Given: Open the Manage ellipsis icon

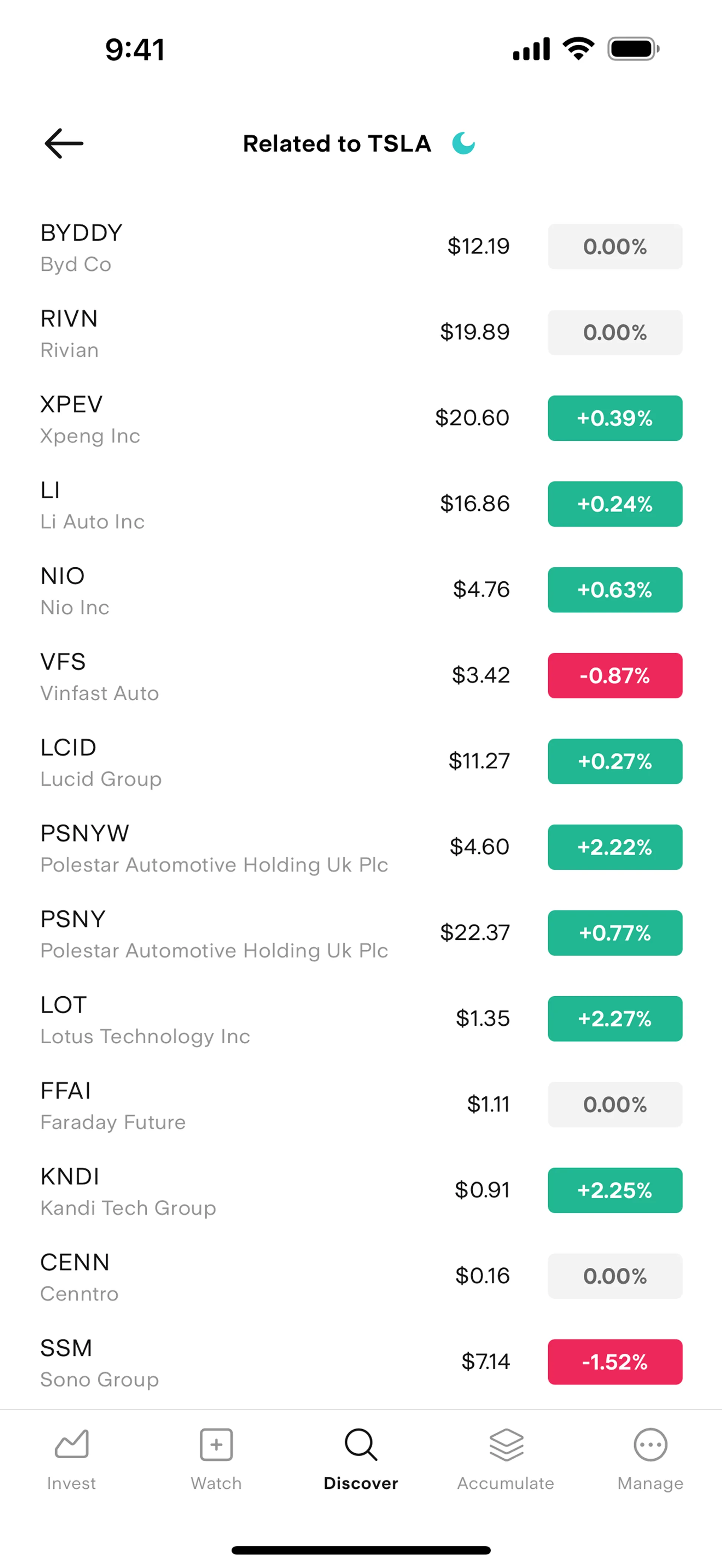Looking at the screenshot, I should coord(650,1444).
